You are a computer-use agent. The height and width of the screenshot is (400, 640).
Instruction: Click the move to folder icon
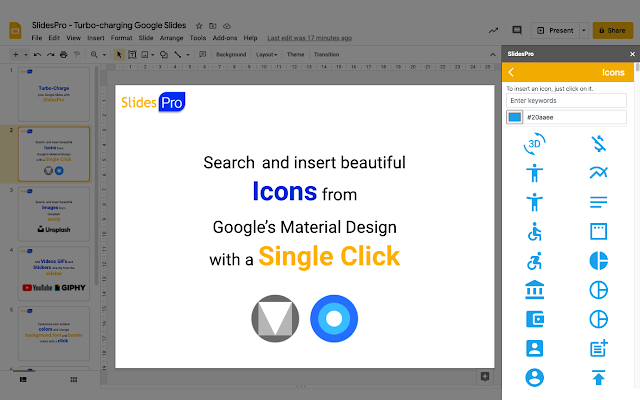213,26
